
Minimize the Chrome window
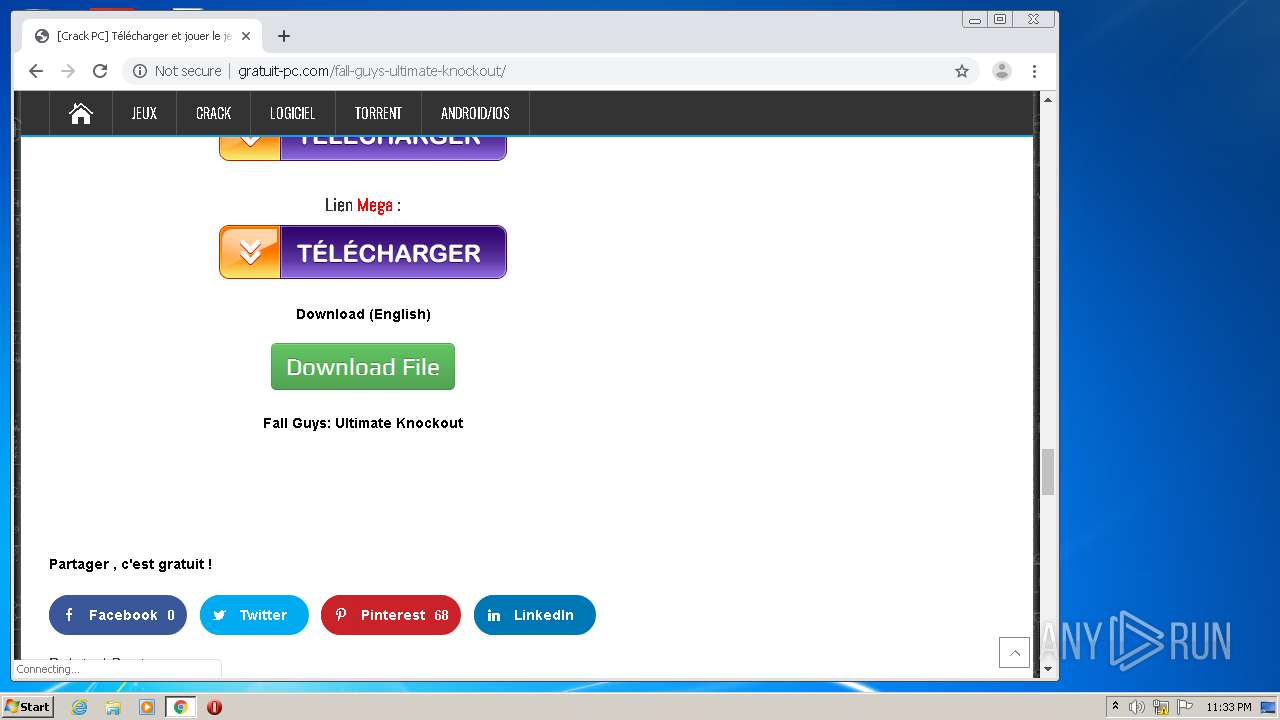pos(975,19)
